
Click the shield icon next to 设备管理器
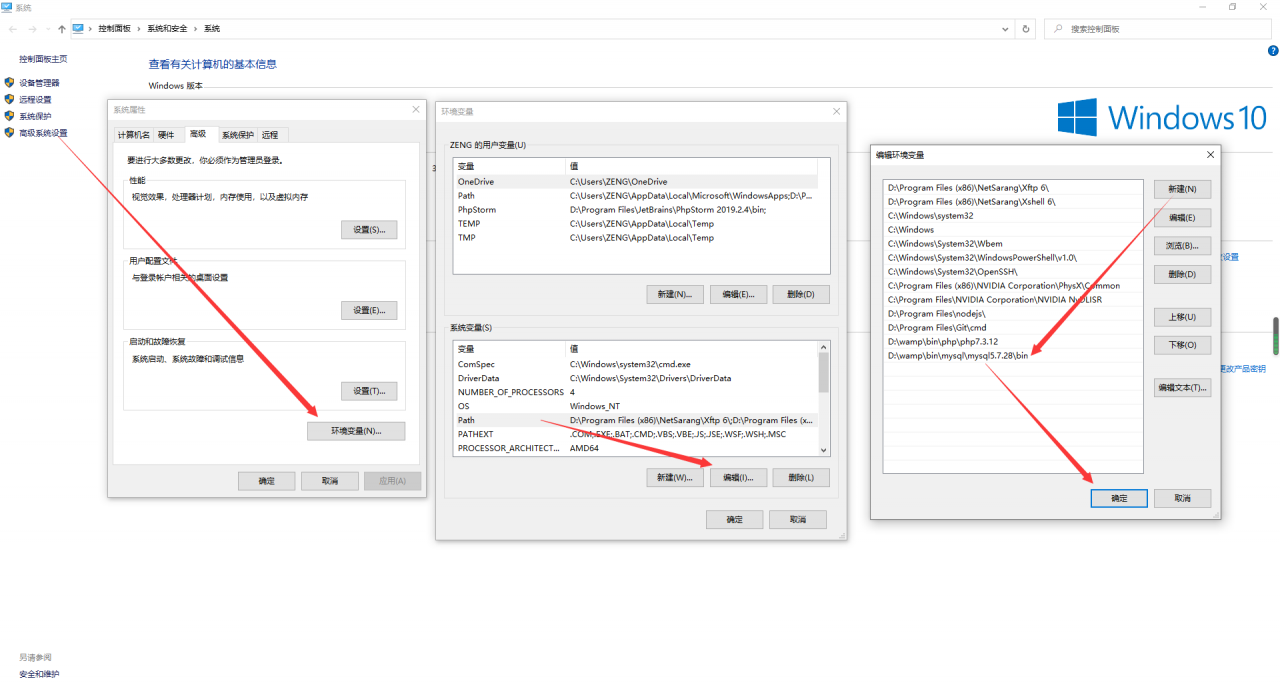click(10, 83)
